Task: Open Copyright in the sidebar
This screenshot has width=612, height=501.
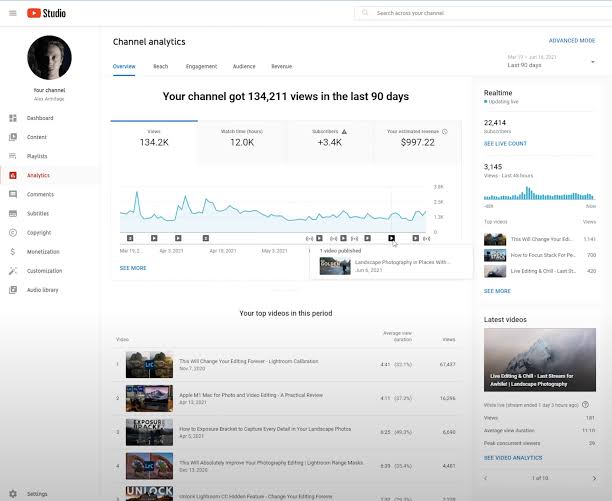Action: click(x=39, y=233)
